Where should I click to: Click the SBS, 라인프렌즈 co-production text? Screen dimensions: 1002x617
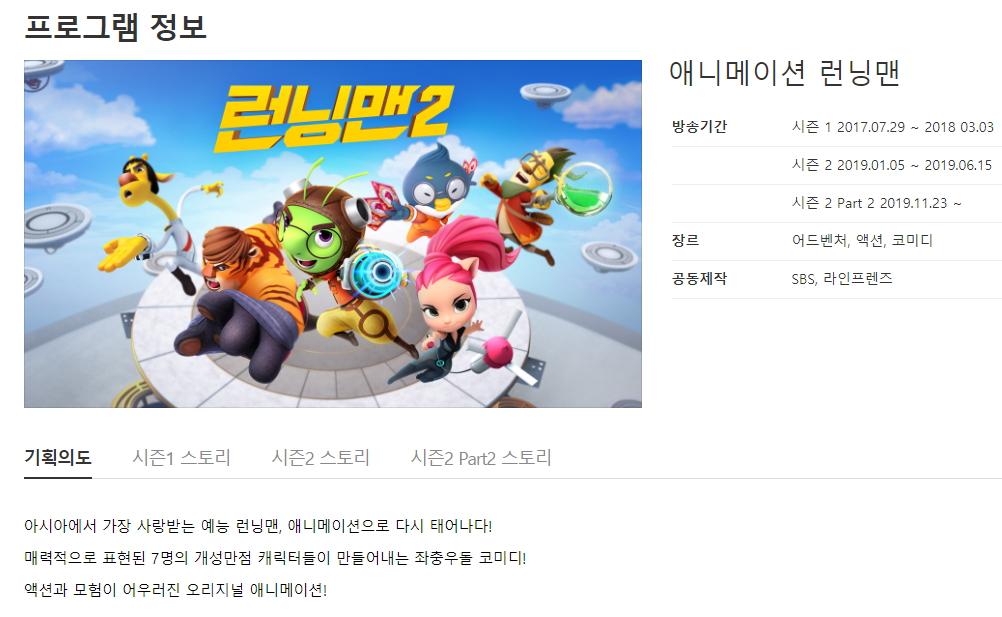pyautogui.click(x=842, y=278)
